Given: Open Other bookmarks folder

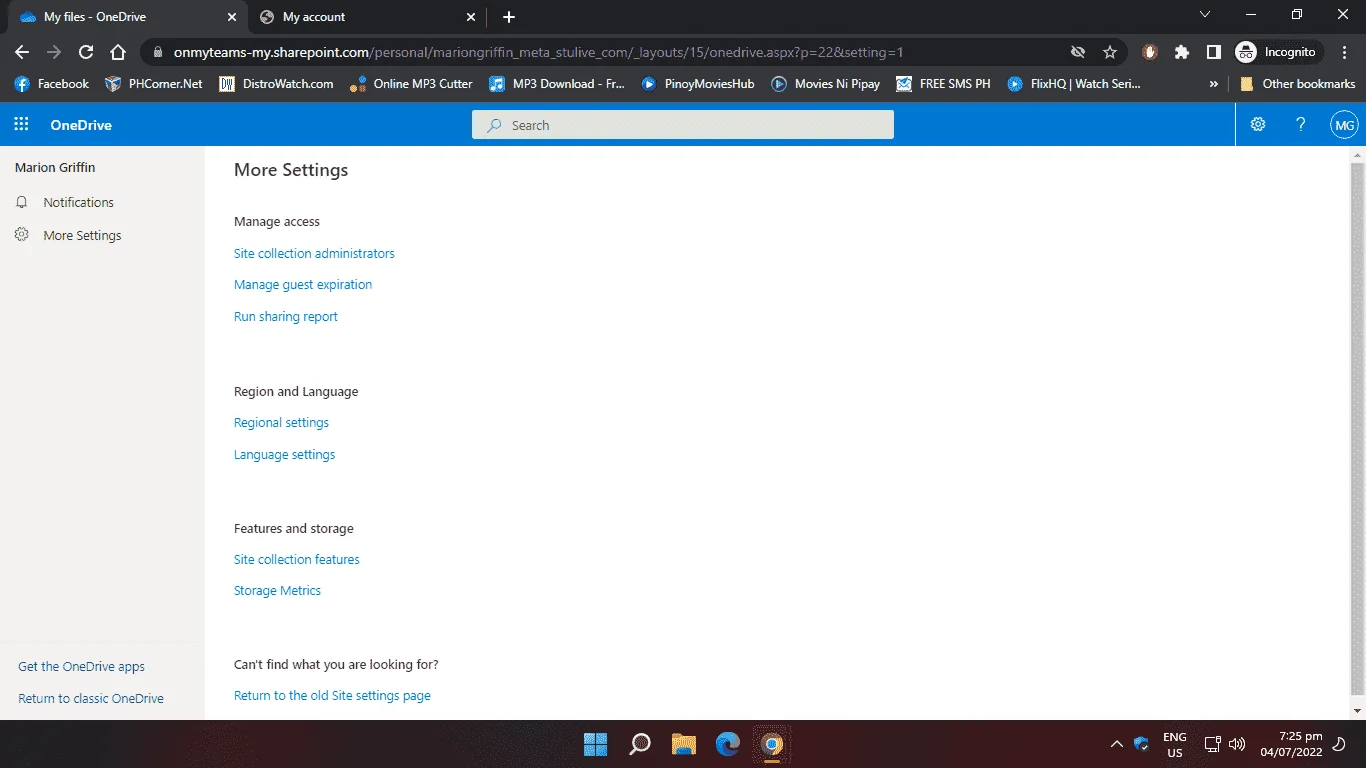Looking at the screenshot, I should point(1298,84).
